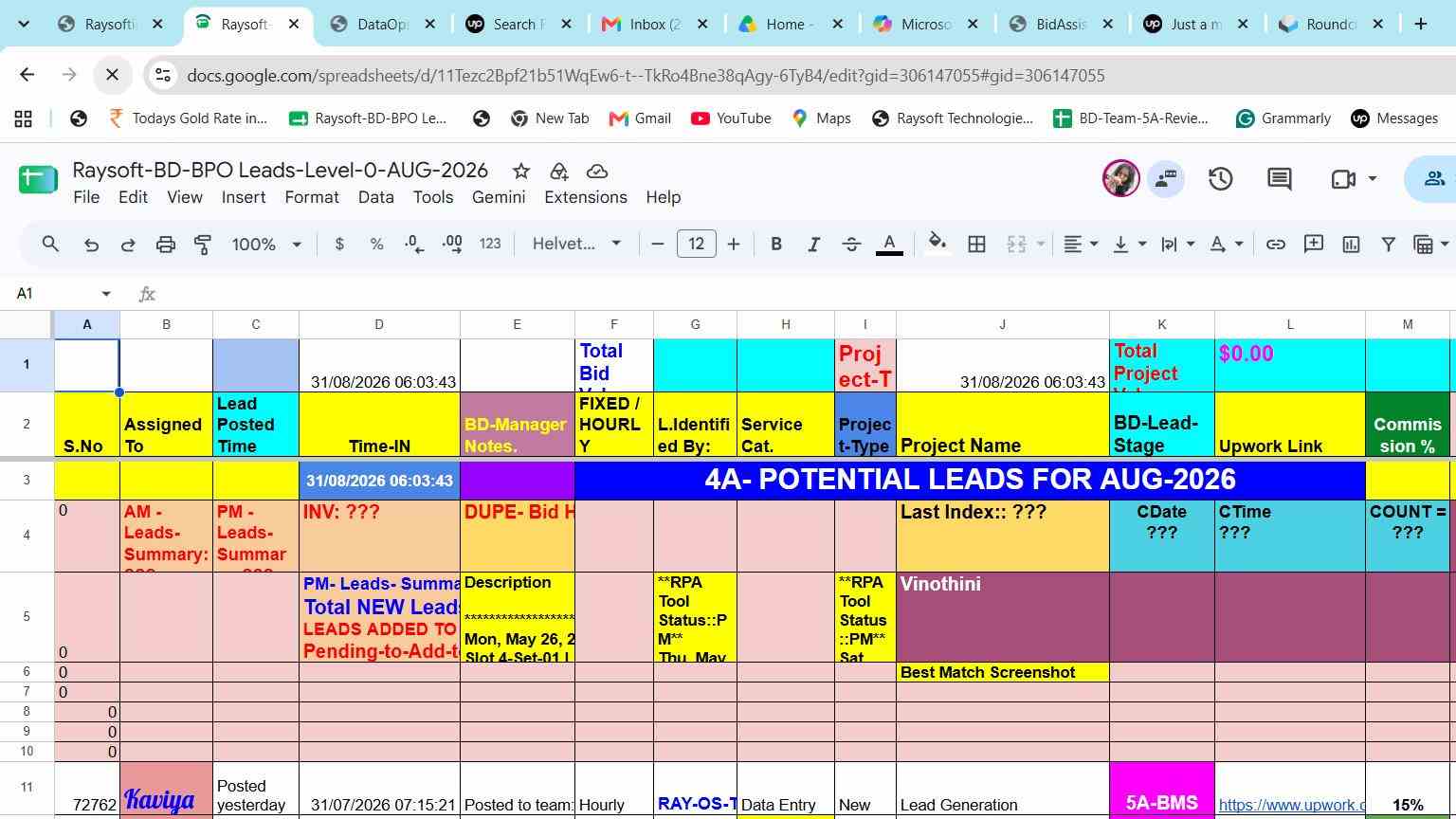Click the insert chart icon
Screen dimensions: 1456x819
1351,245
